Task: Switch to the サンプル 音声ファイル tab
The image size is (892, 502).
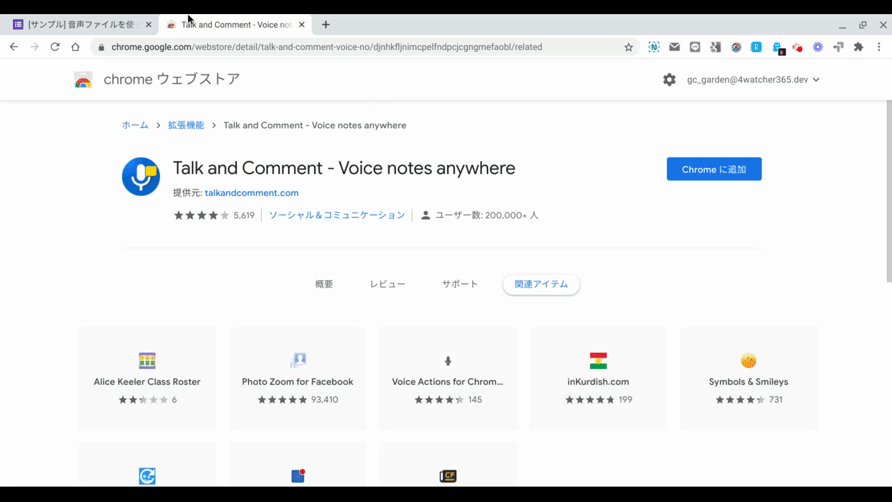Action: [x=80, y=24]
